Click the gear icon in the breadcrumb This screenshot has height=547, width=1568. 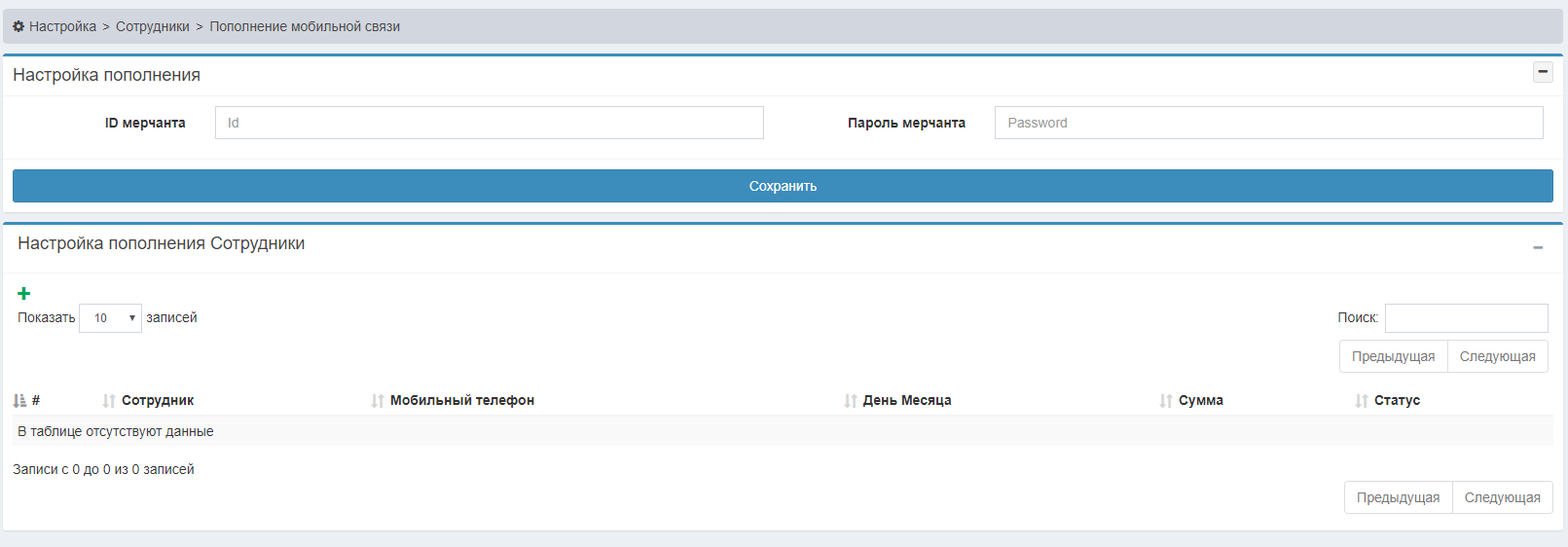18,26
